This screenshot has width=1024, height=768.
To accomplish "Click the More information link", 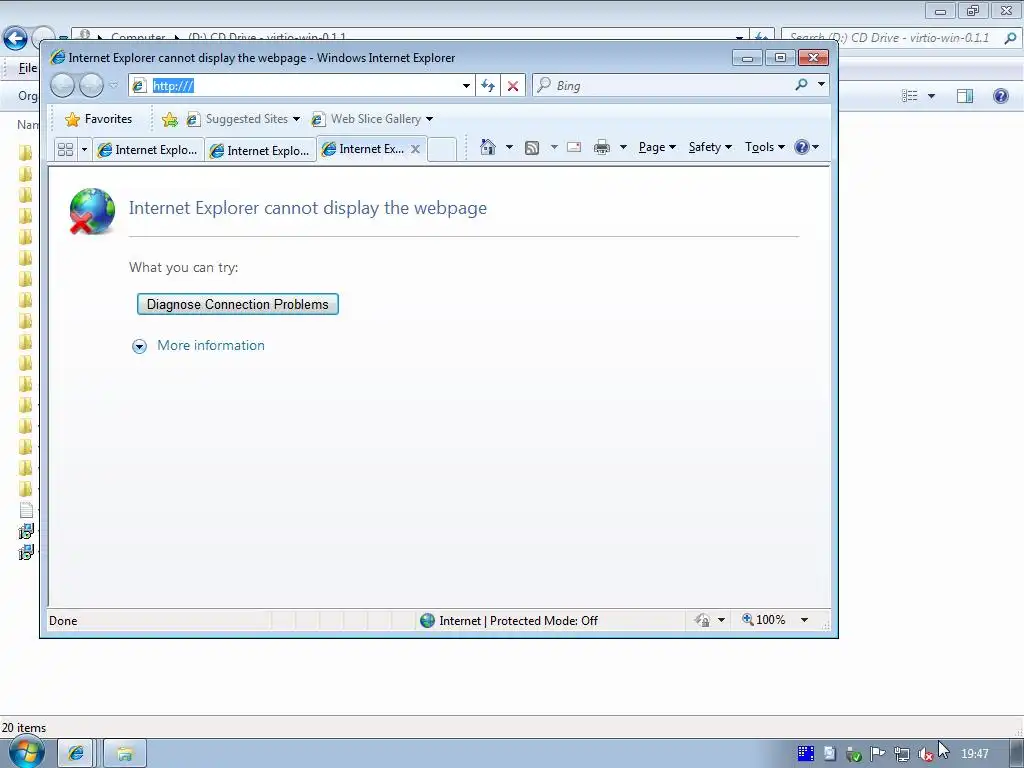I will [x=211, y=345].
